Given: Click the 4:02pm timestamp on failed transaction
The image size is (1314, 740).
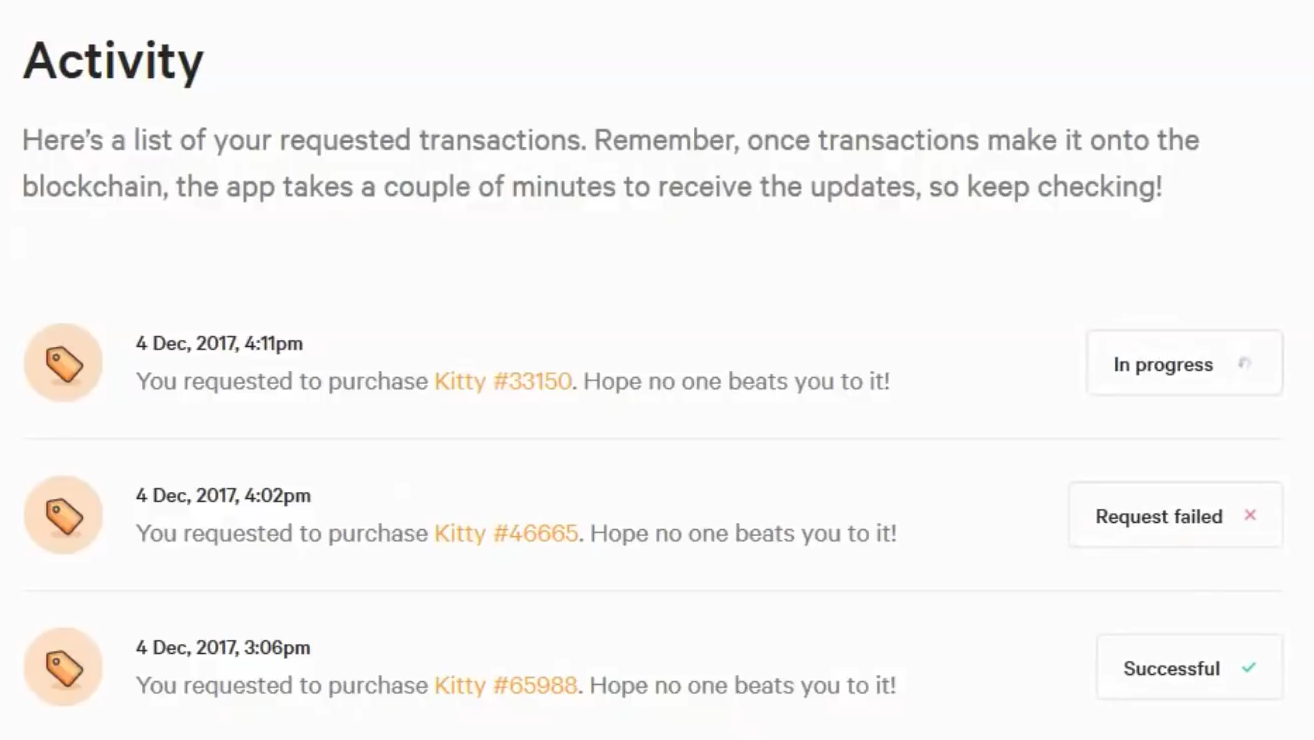Looking at the screenshot, I should coord(222,495).
